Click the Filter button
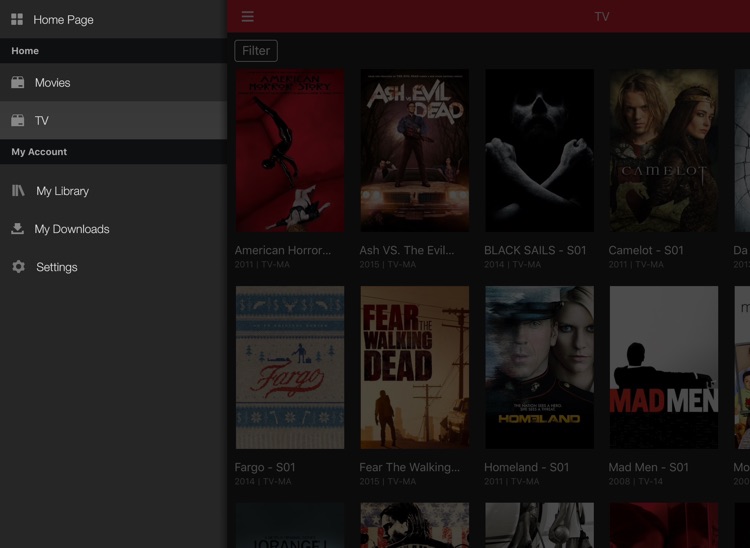Image resolution: width=750 pixels, height=548 pixels. click(256, 51)
